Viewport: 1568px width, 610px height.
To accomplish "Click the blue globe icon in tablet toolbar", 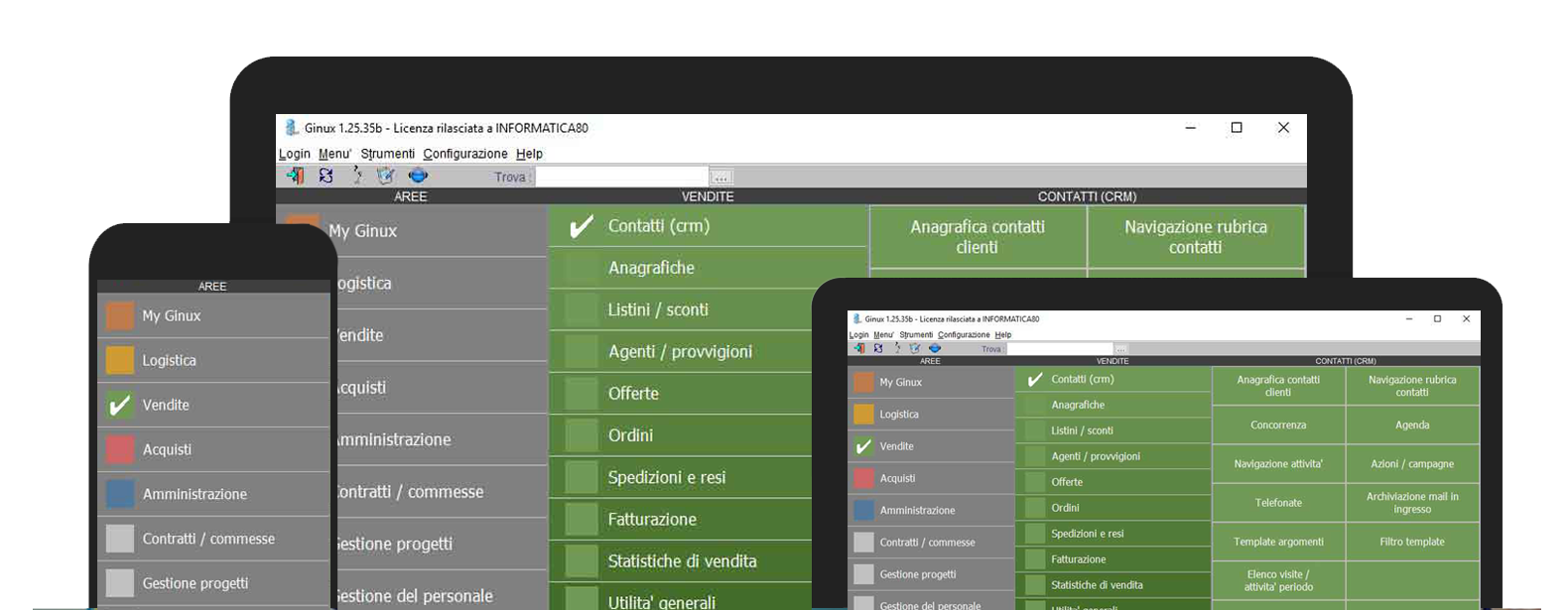I will coord(934,348).
